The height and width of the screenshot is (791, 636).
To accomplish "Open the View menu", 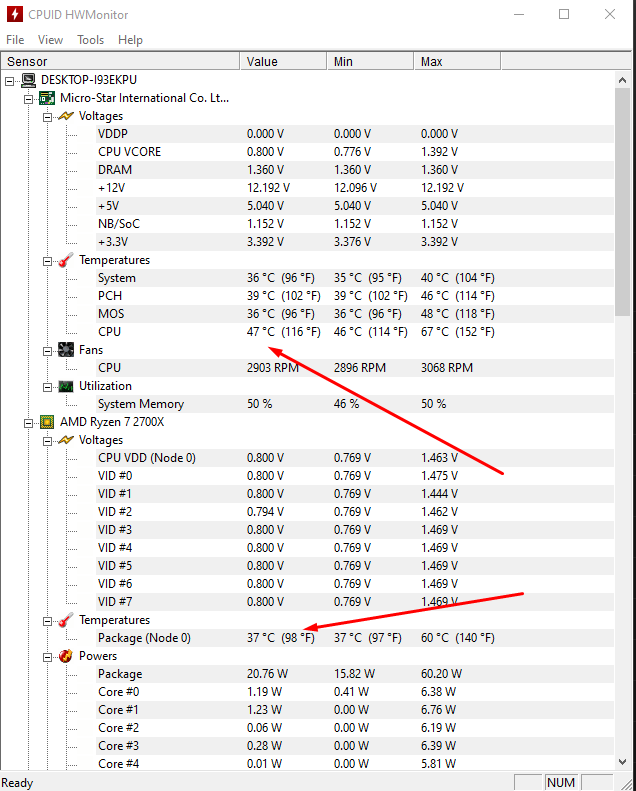I will (x=50, y=40).
